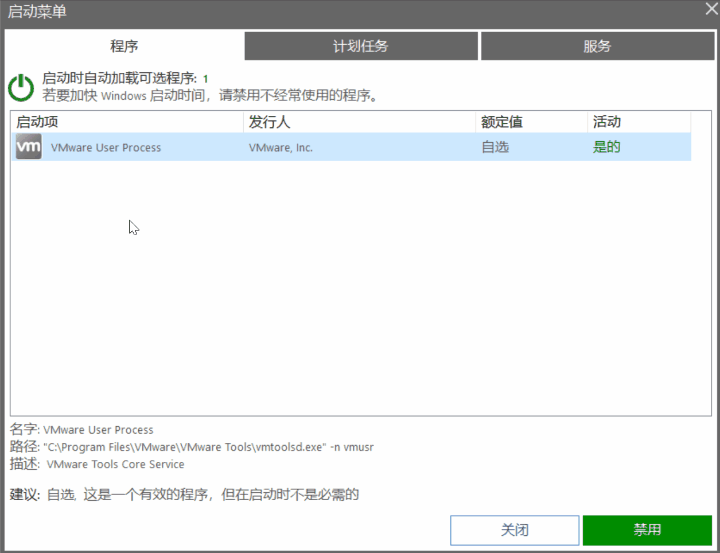Click the 自选 rating cell
Viewport: 720px width, 553px height.
pos(495,147)
